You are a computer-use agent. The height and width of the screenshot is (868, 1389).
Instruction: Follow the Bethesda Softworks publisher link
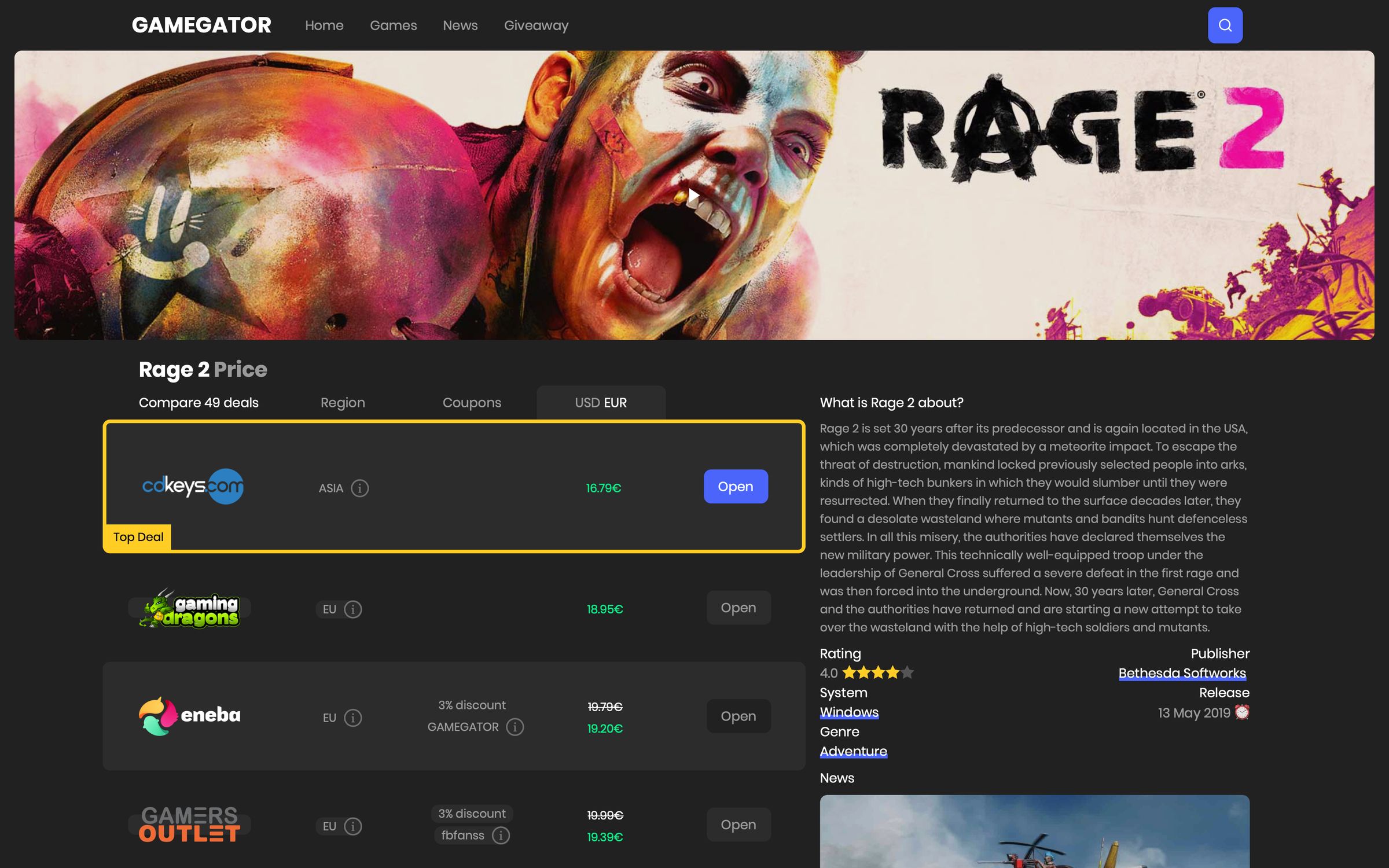tap(1182, 674)
